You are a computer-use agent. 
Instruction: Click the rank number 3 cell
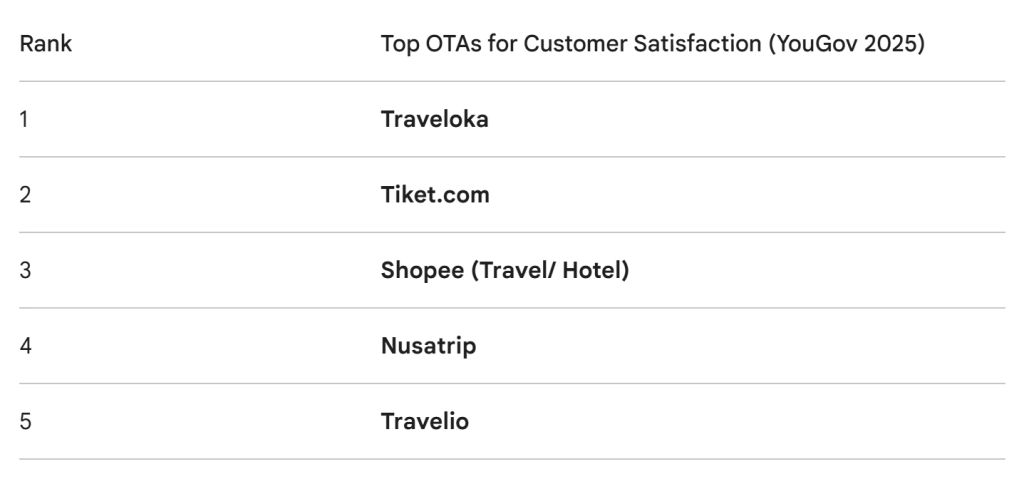pyautogui.click(x=25, y=270)
